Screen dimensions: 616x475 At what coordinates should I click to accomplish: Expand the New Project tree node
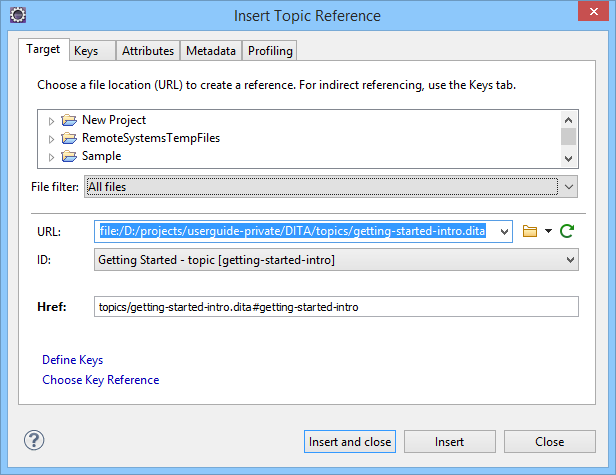tap(52, 121)
